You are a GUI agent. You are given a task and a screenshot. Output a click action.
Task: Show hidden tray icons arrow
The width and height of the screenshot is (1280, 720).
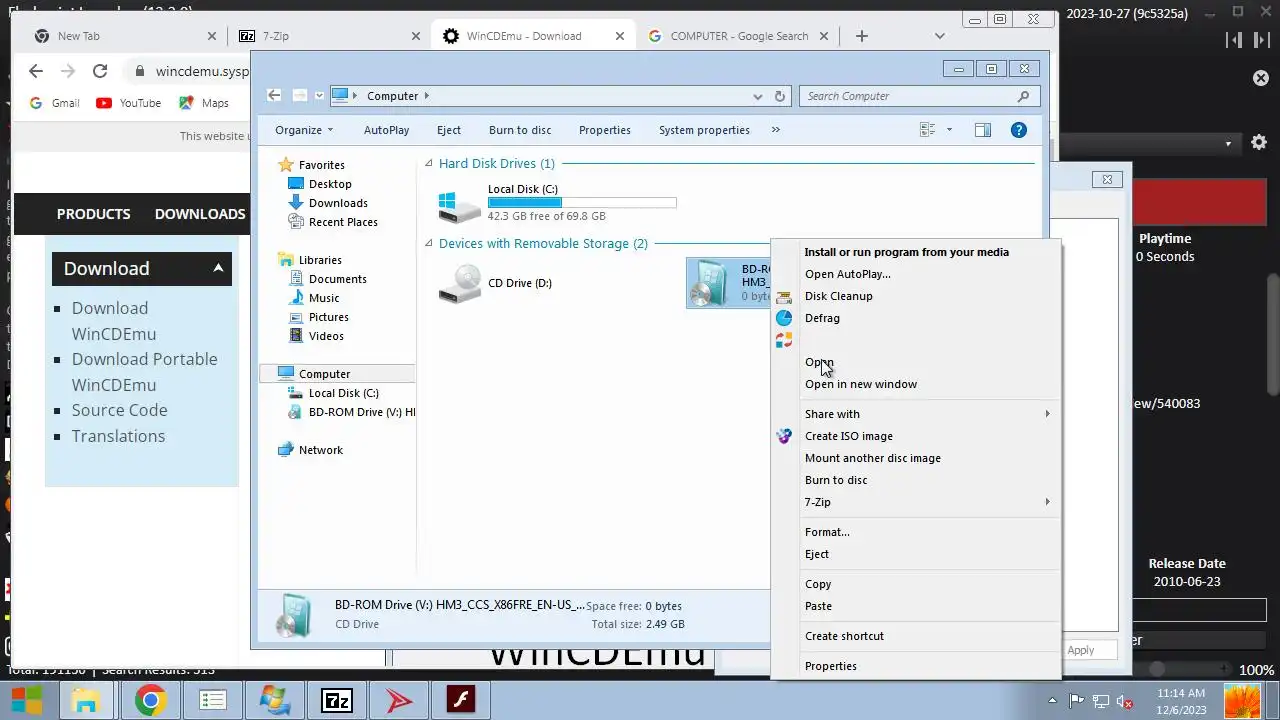point(1052,701)
